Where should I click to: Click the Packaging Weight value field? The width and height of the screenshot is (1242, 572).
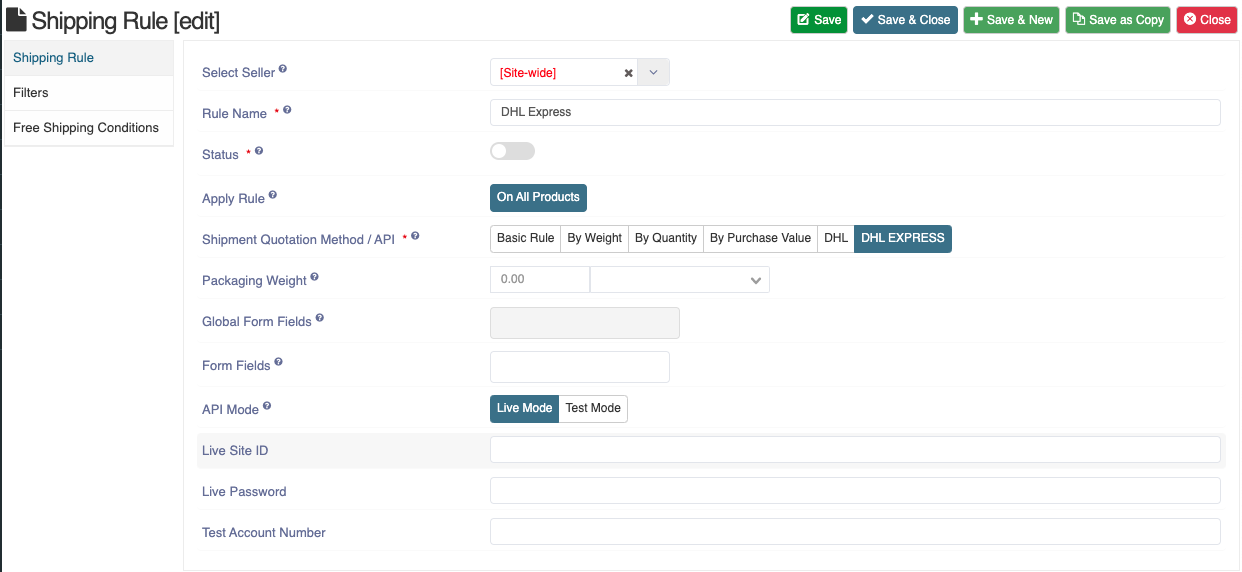click(x=540, y=280)
